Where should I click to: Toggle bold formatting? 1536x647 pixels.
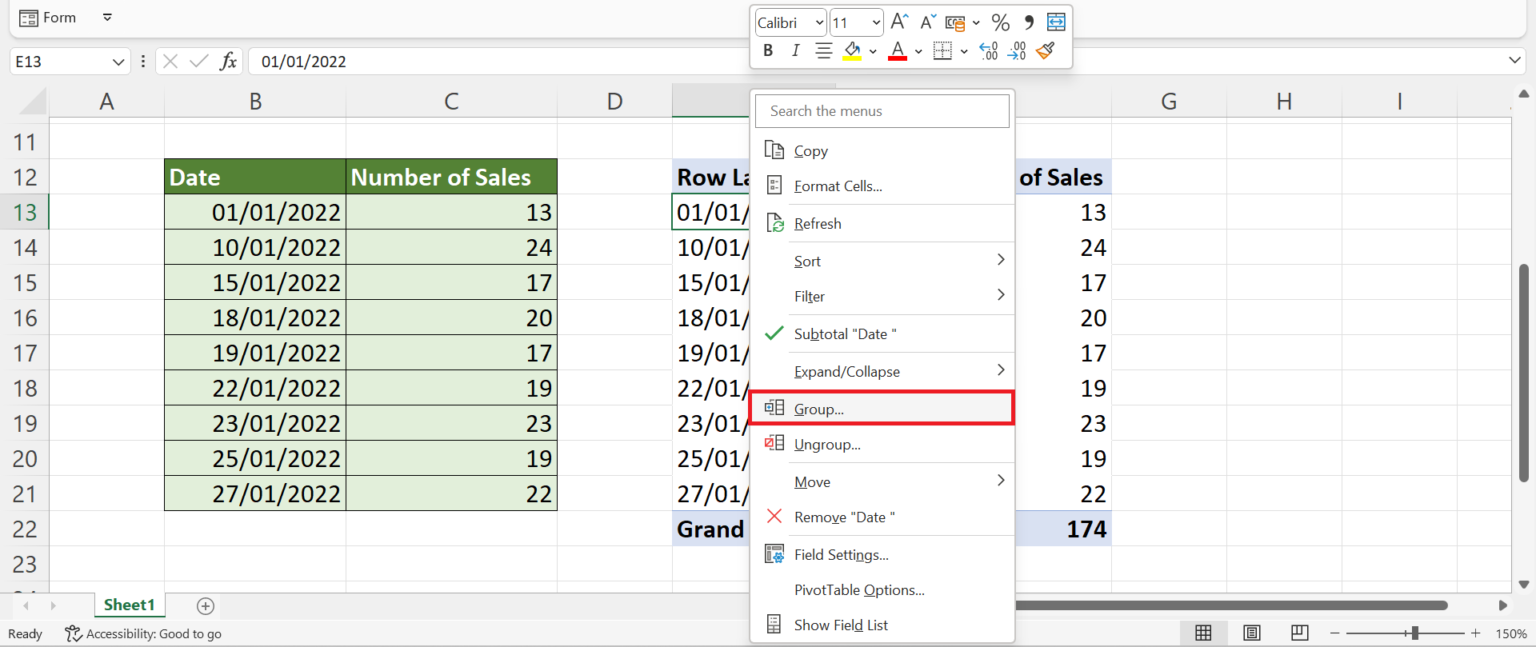769,50
